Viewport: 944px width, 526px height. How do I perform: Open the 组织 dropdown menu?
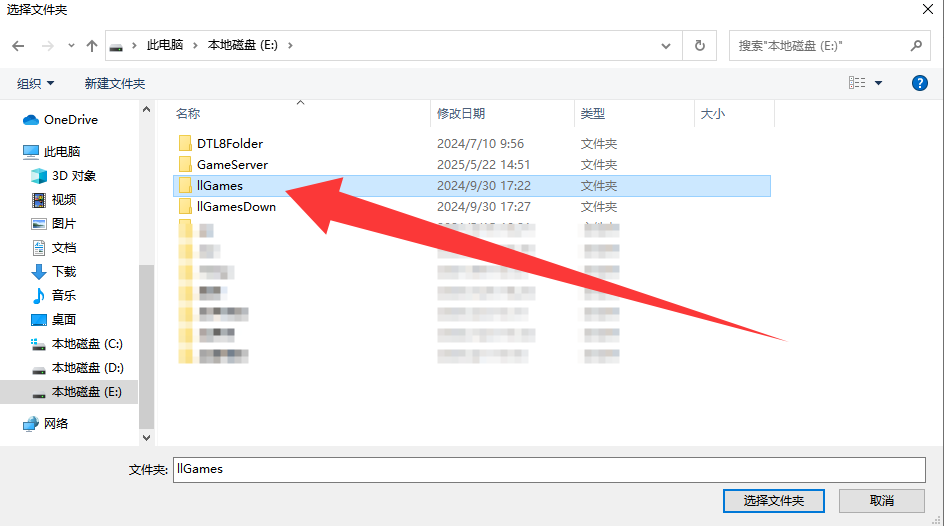click(36, 83)
